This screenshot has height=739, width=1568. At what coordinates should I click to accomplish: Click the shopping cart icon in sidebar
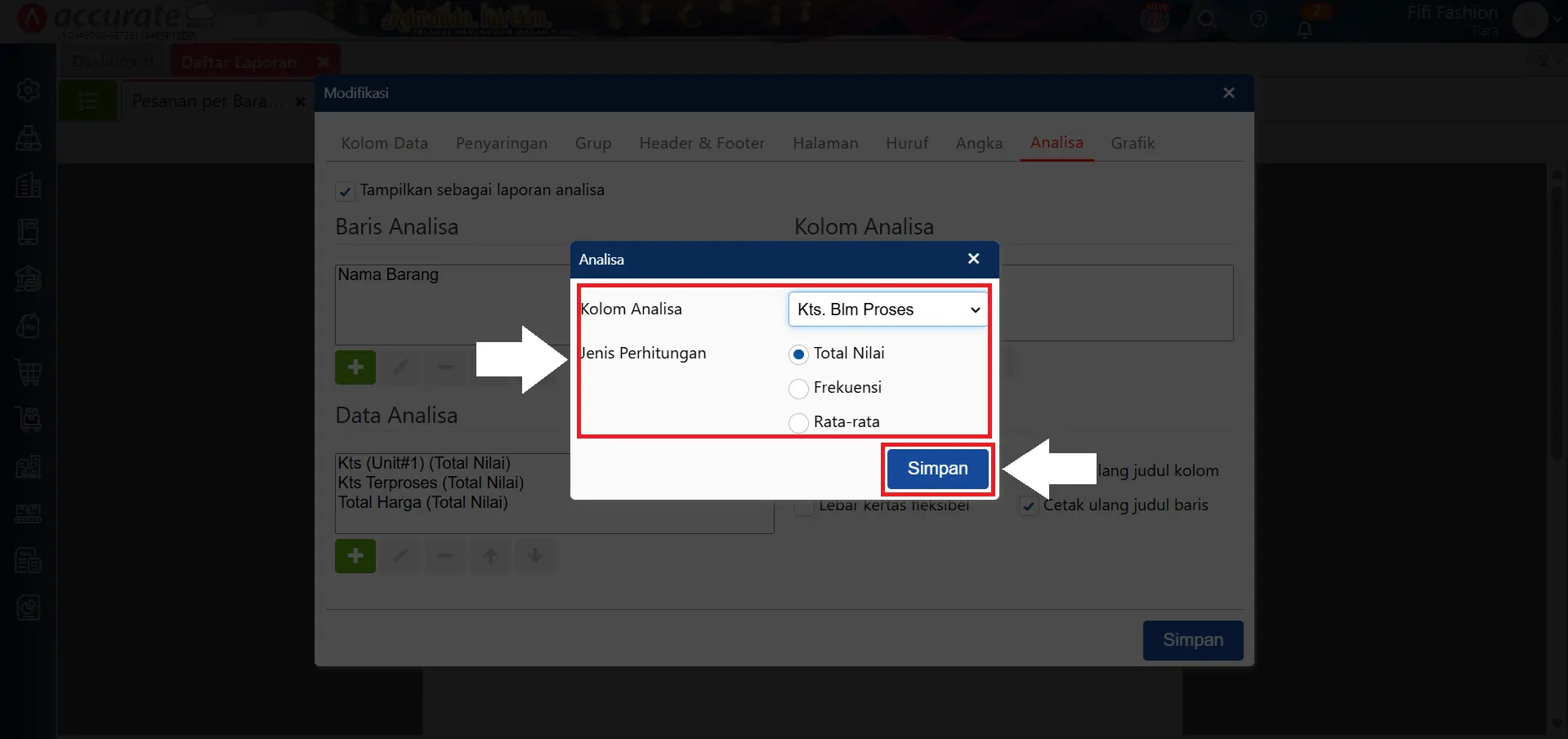29,373
